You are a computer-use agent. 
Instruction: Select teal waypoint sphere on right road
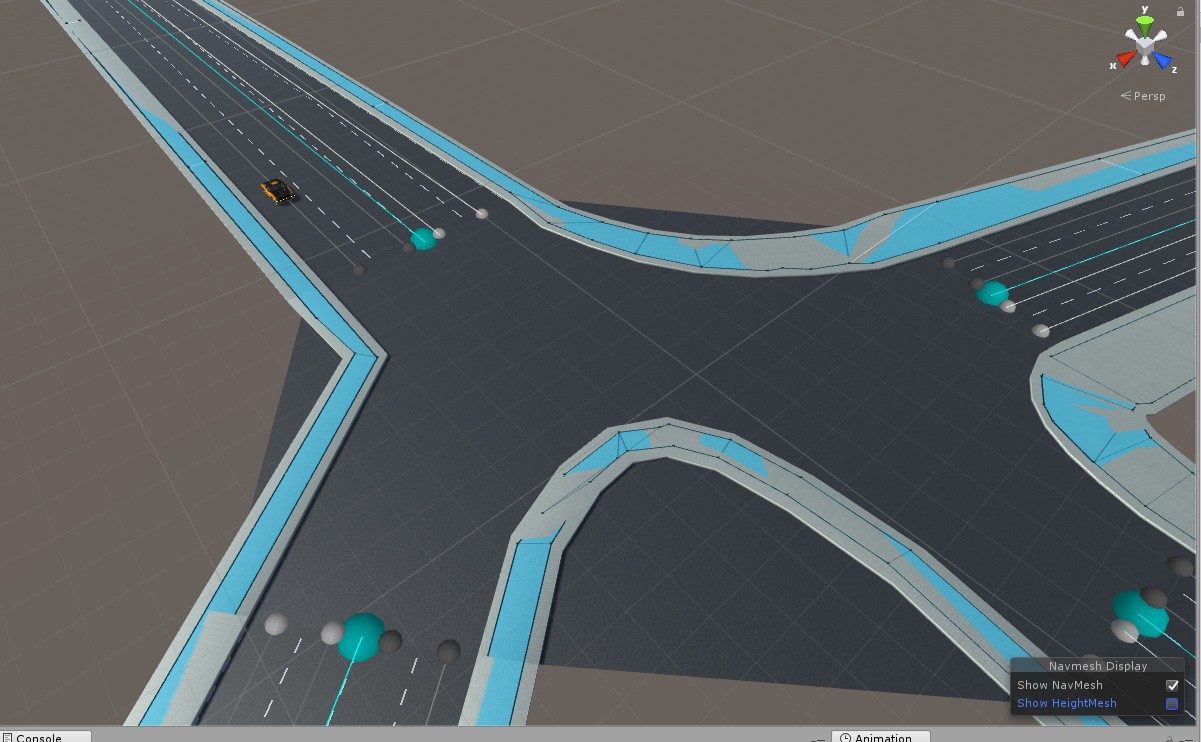tap(992, 292)
